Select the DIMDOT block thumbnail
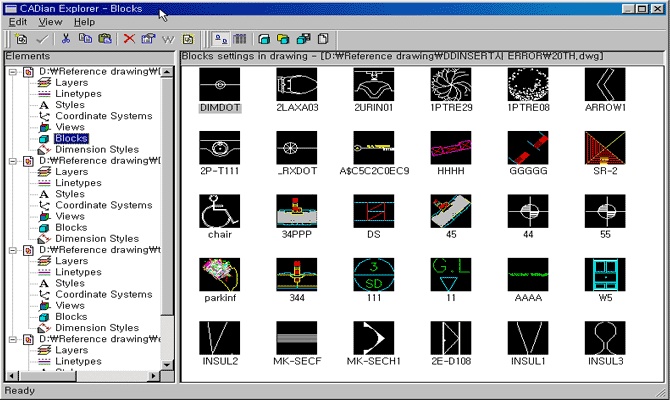Screen dimensions: 670x400 coord(220,85)
